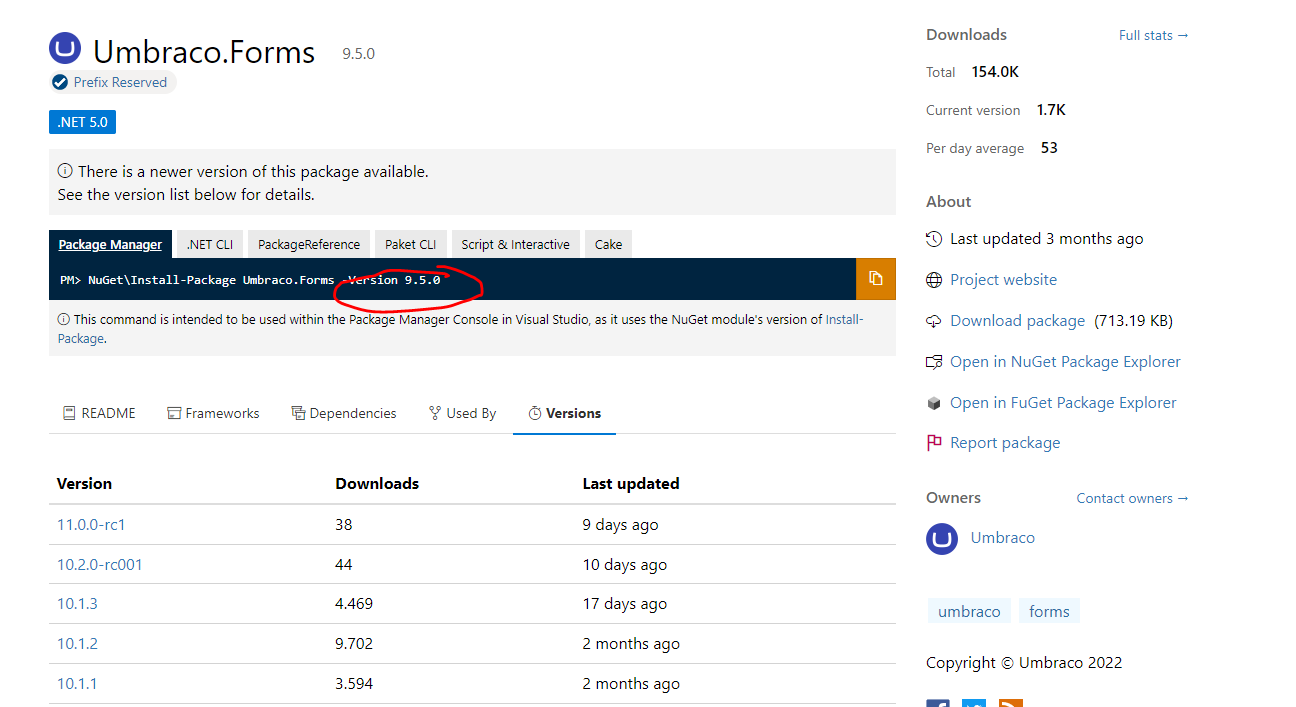This screenshot has width=1296, height=707.
Task: Select the Versions tab
Action: [564, 413]
